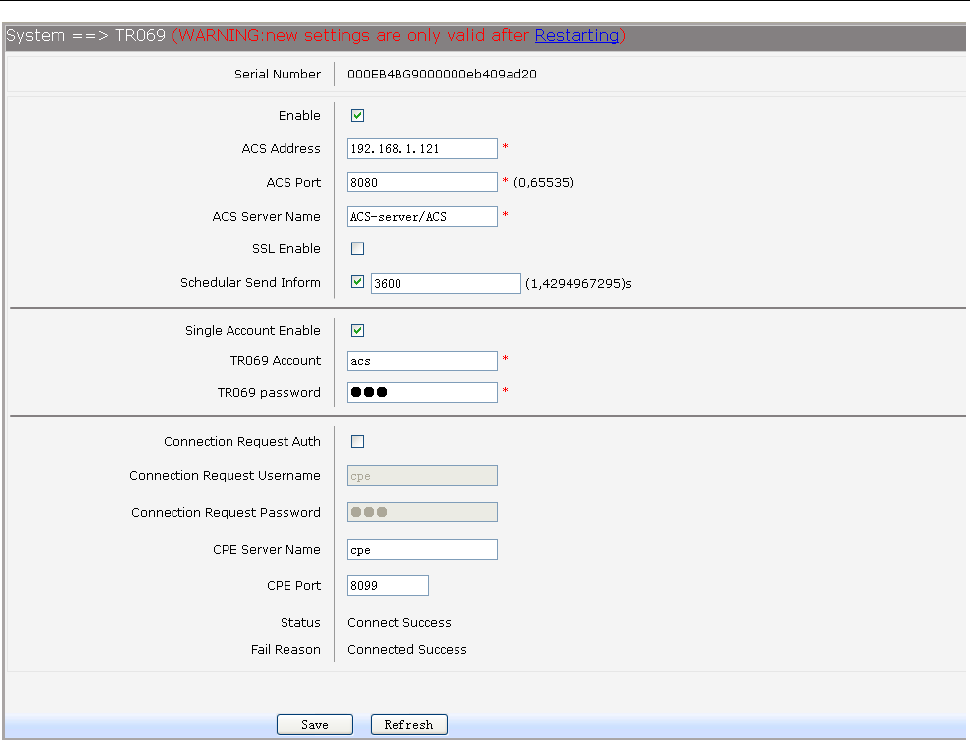Click the Fail Reason label

tap(285, 650)
